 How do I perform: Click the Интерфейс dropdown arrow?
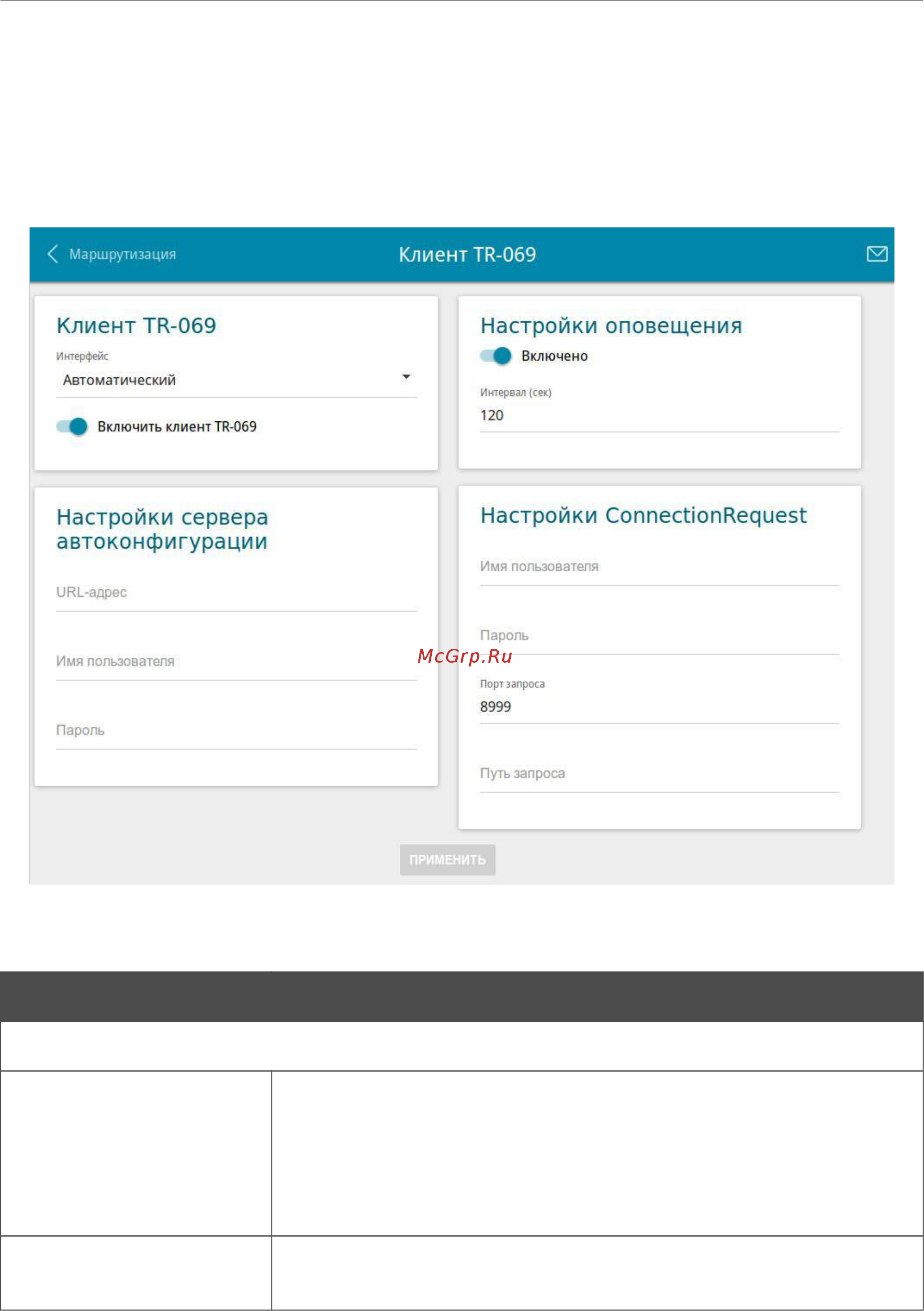(406, 377)
